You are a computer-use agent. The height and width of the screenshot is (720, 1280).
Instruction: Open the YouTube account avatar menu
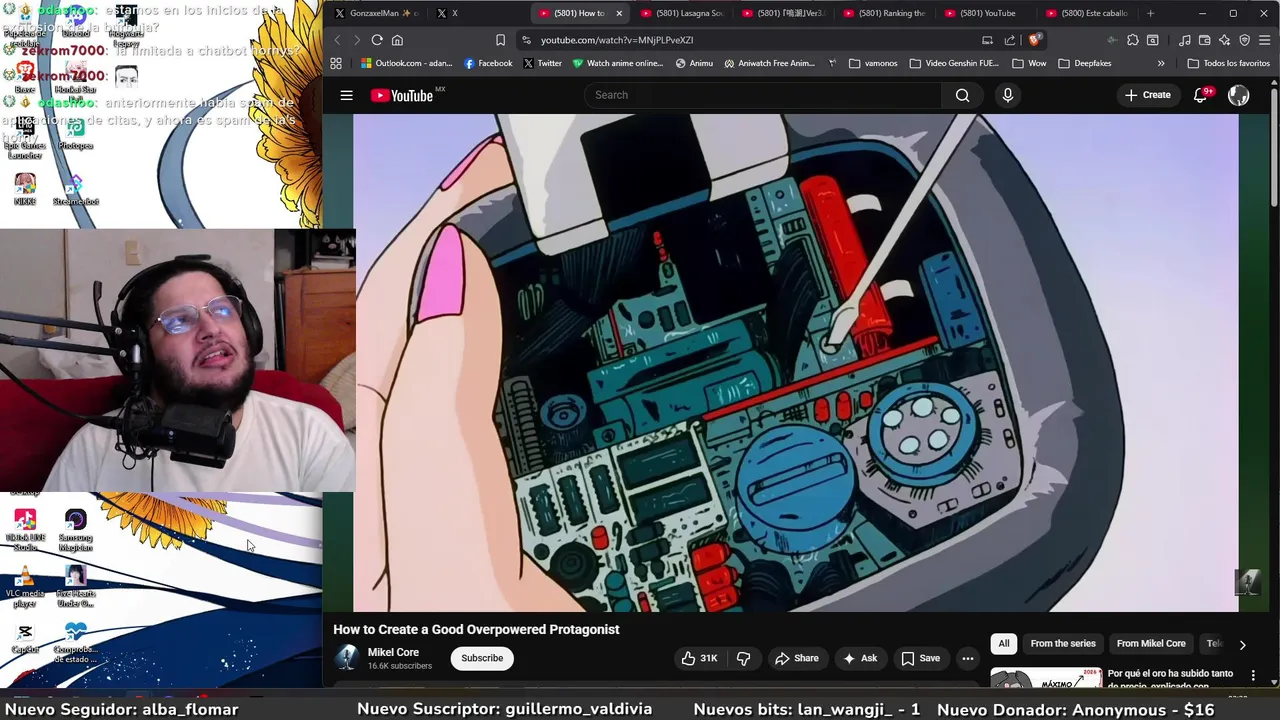point(1238,95)
